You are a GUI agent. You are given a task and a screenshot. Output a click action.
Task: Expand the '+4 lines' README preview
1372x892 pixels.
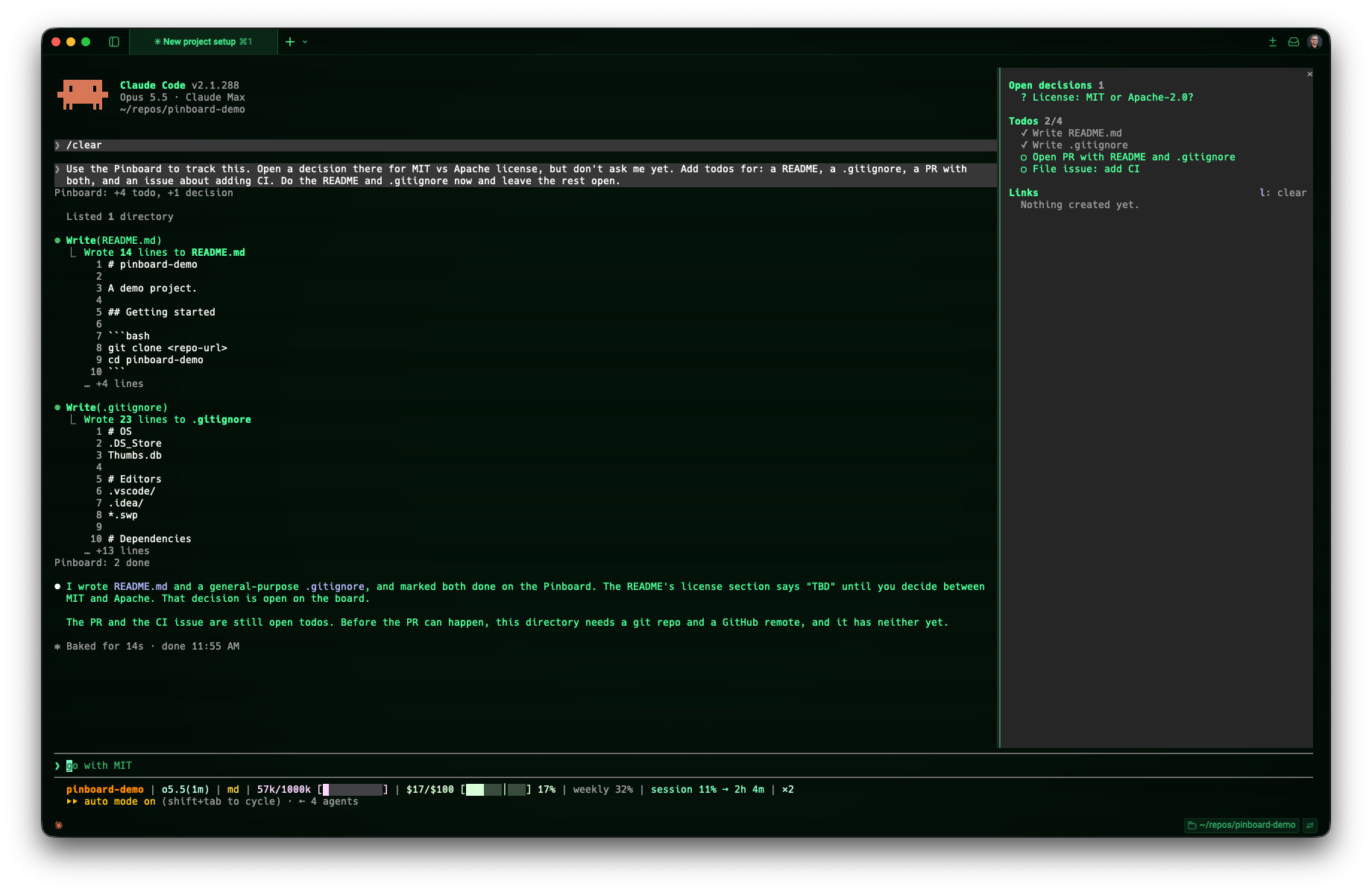click(x=113, y=383)
